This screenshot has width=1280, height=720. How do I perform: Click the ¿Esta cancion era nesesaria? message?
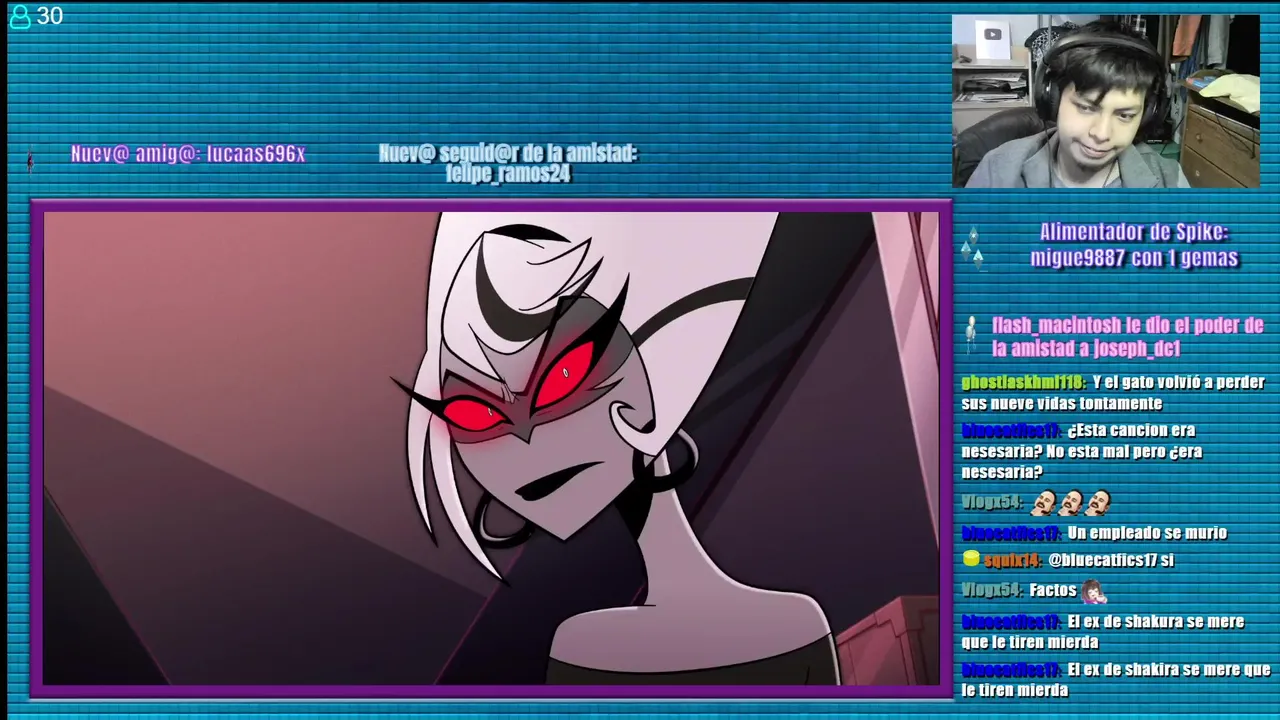[1082, 451]
